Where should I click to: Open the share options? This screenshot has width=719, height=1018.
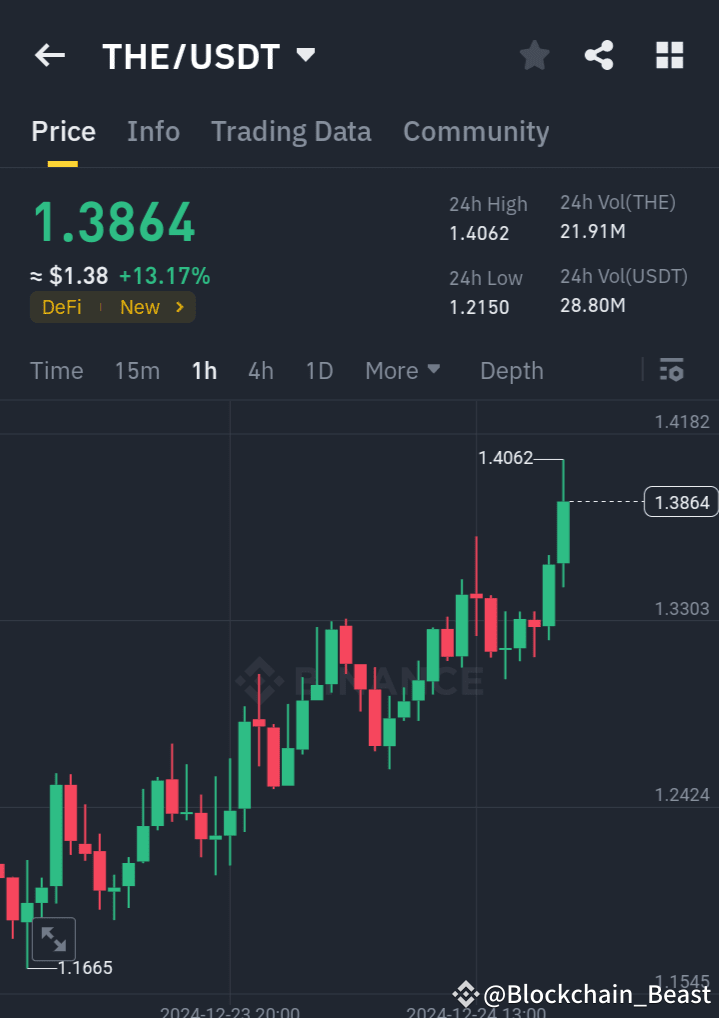coord(599,55)
